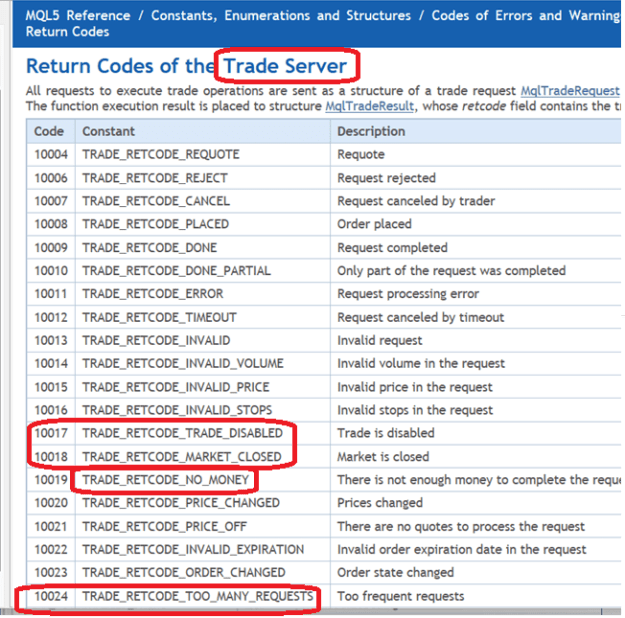Select code cell 10024
Image resolution: width=625 pixels, height=618 pixels.
(51, 596)
